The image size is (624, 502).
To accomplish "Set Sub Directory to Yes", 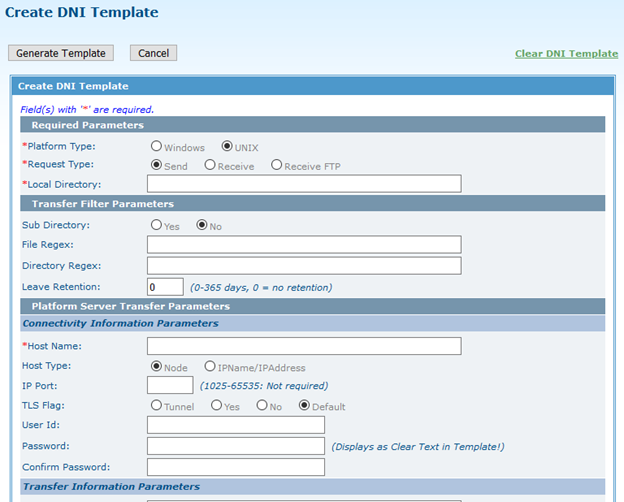I will point(156,225).
